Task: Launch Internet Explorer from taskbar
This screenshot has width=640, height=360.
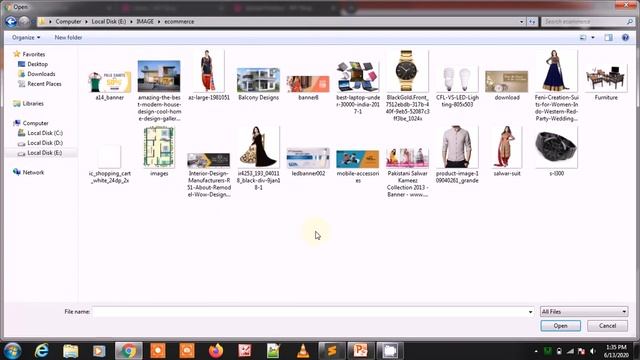Action: [x=42, y=351]
